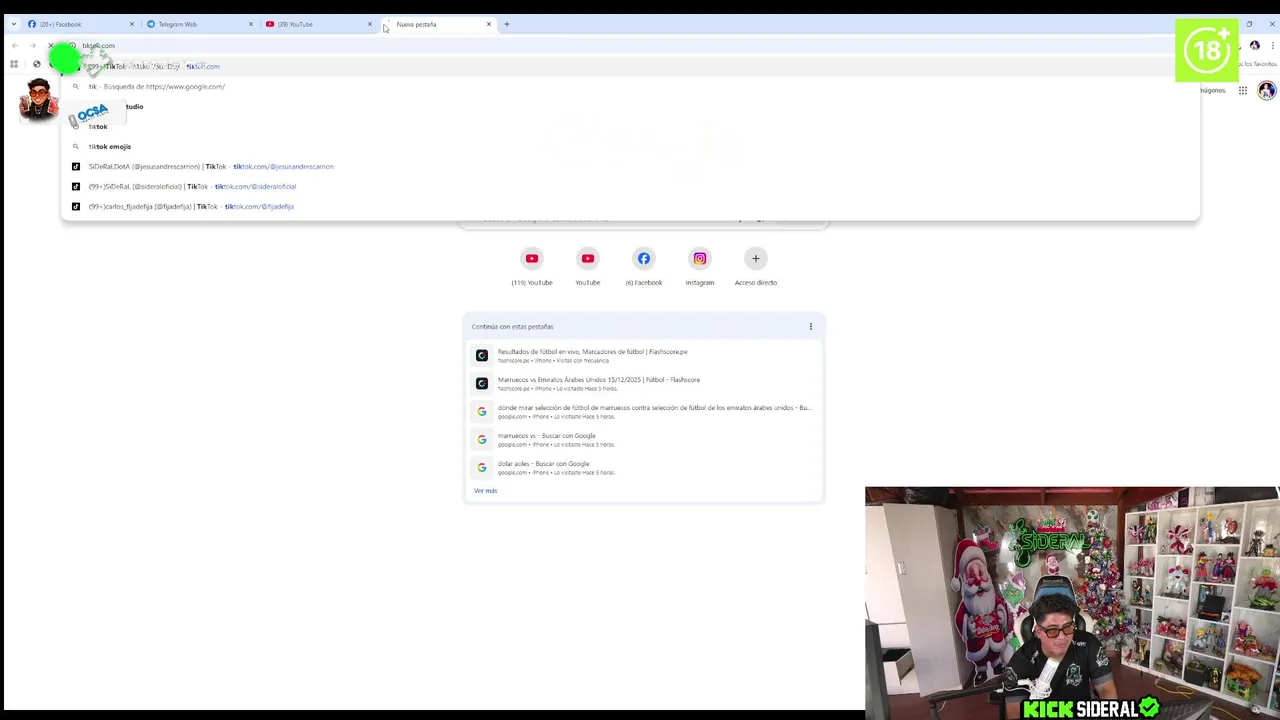The image size is (1280, 720).
Task: Select suggestion 'tik - Búsqueda de https://www.google.com/'
Action: 630,86
